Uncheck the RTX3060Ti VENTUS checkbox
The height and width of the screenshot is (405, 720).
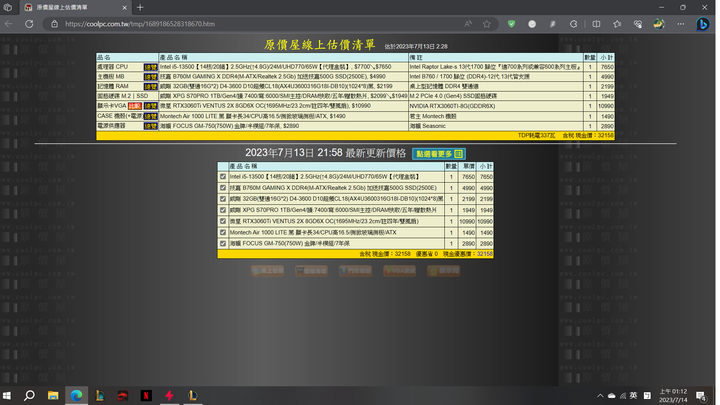pos(223,221)
